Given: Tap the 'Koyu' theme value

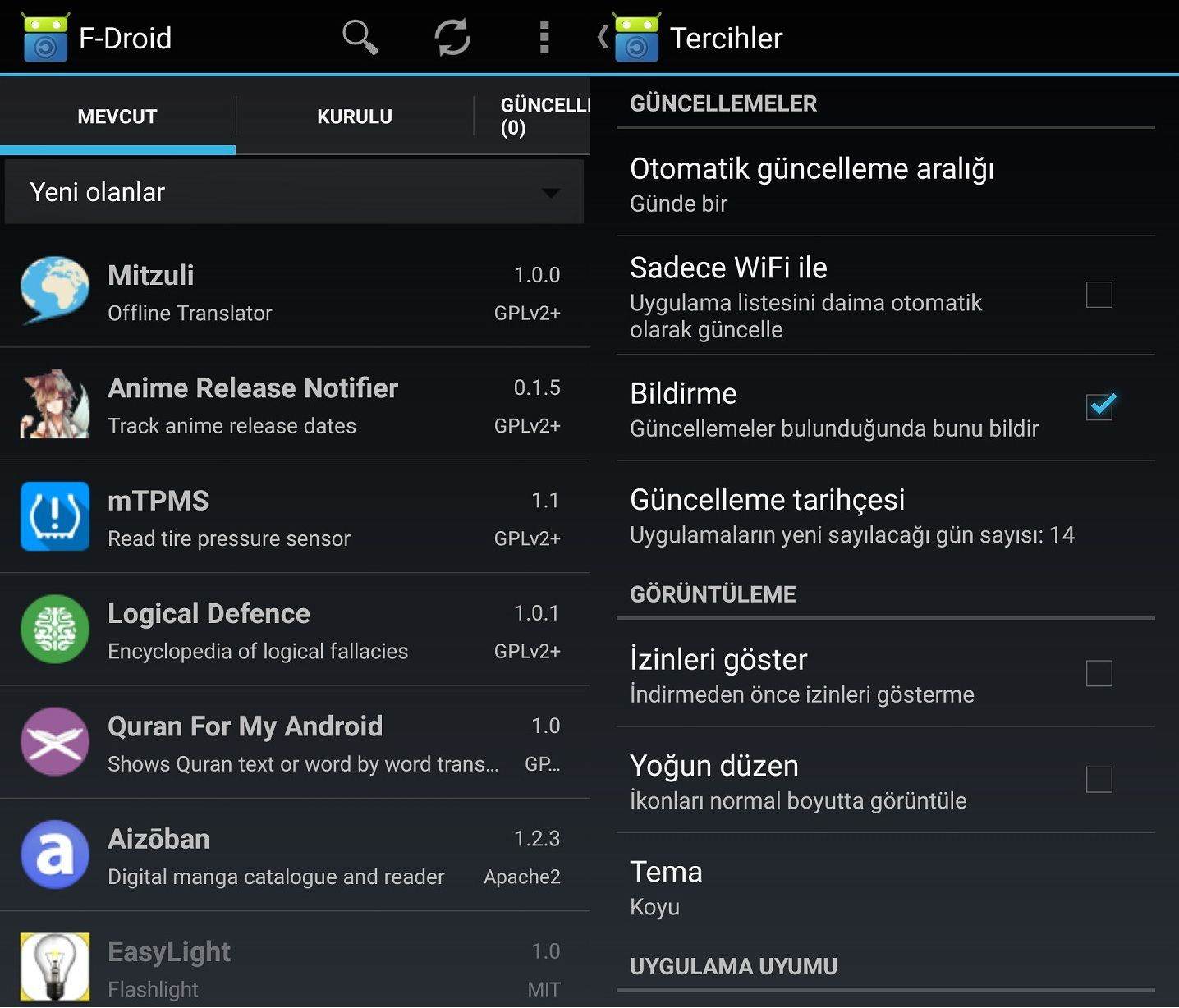Looking at the screenshot, I should pyautogui.click(x=654, y=907).
